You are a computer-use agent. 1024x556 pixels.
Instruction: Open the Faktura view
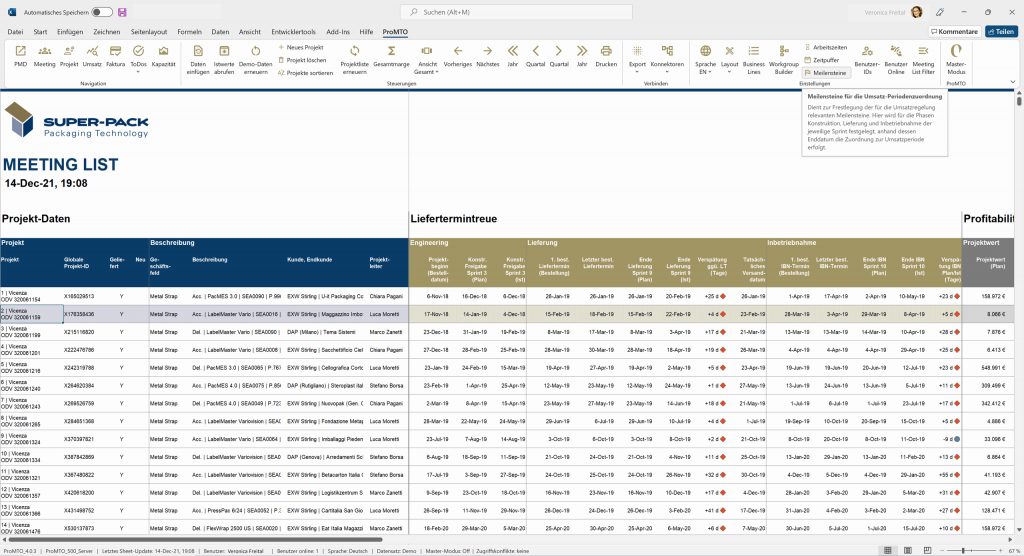[x=116, y=55]
